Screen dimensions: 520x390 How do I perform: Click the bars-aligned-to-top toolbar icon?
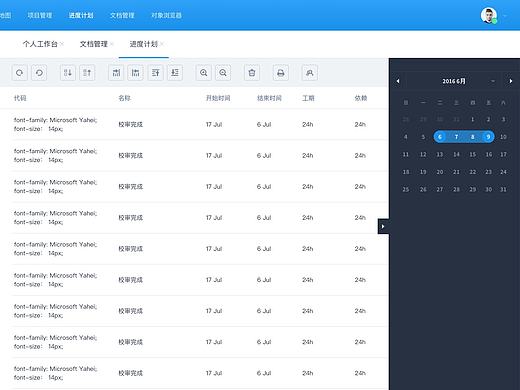(135, 73)
